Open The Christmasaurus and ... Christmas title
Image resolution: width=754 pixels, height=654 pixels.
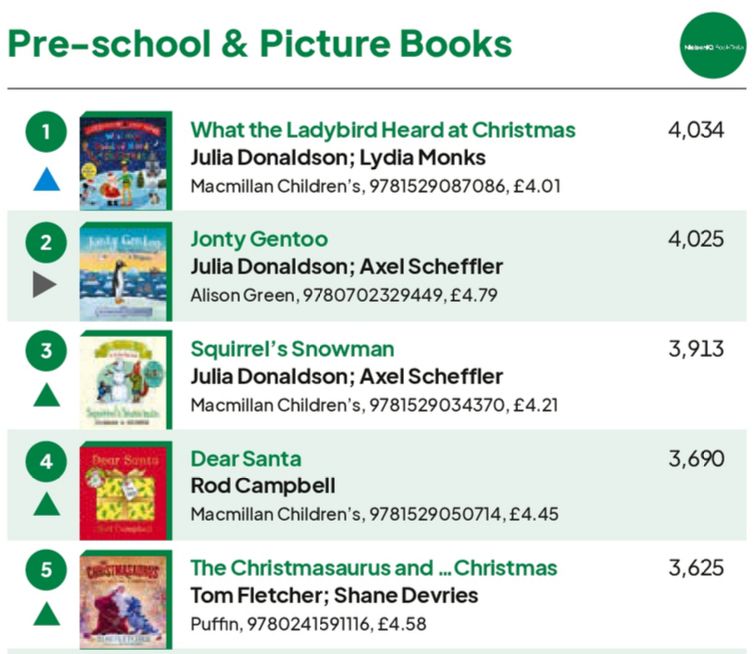[x=373, y=568]
